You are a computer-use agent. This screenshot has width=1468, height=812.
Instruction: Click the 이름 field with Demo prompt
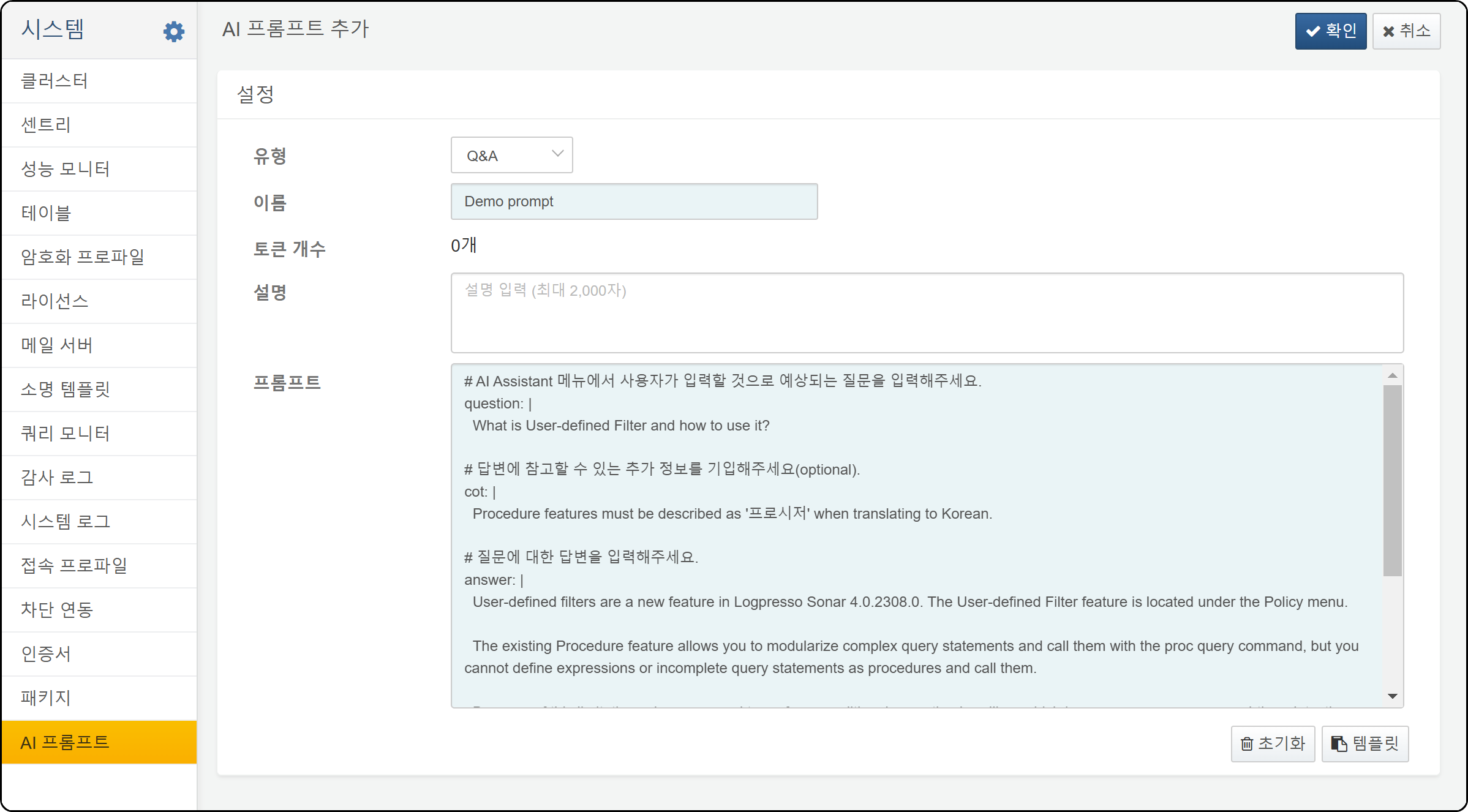tap(634, 201)
